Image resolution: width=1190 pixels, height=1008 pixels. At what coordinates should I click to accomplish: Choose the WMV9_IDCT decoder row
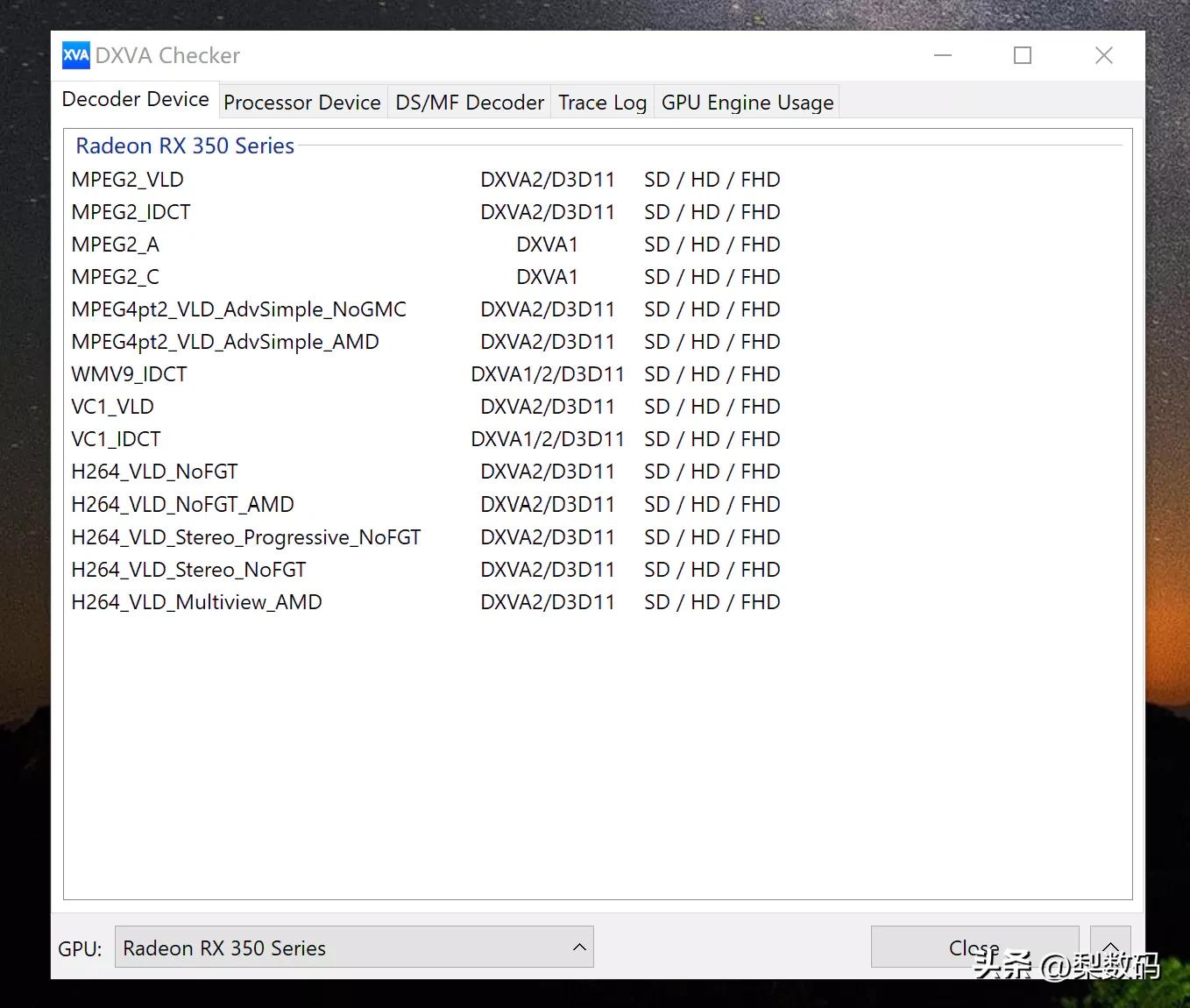coord(129,374)
